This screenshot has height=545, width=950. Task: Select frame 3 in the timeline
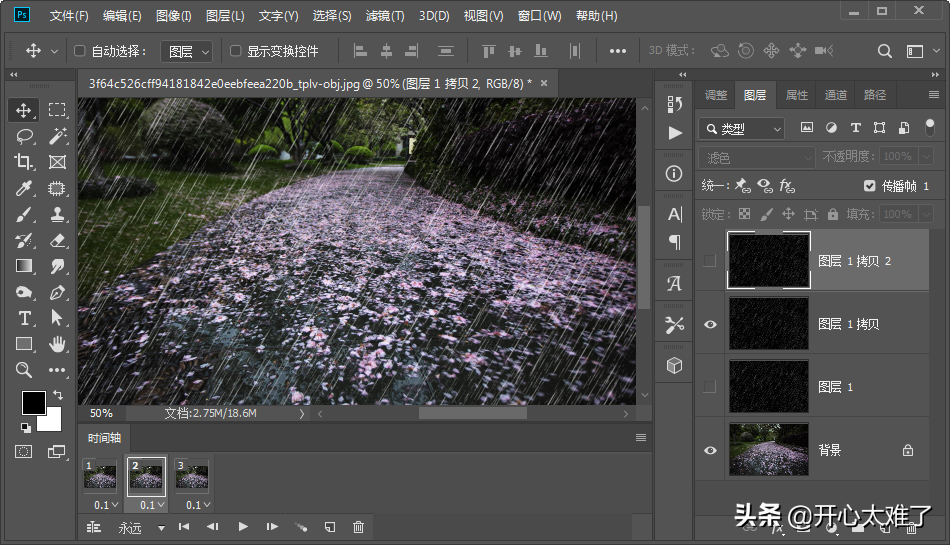192,477
